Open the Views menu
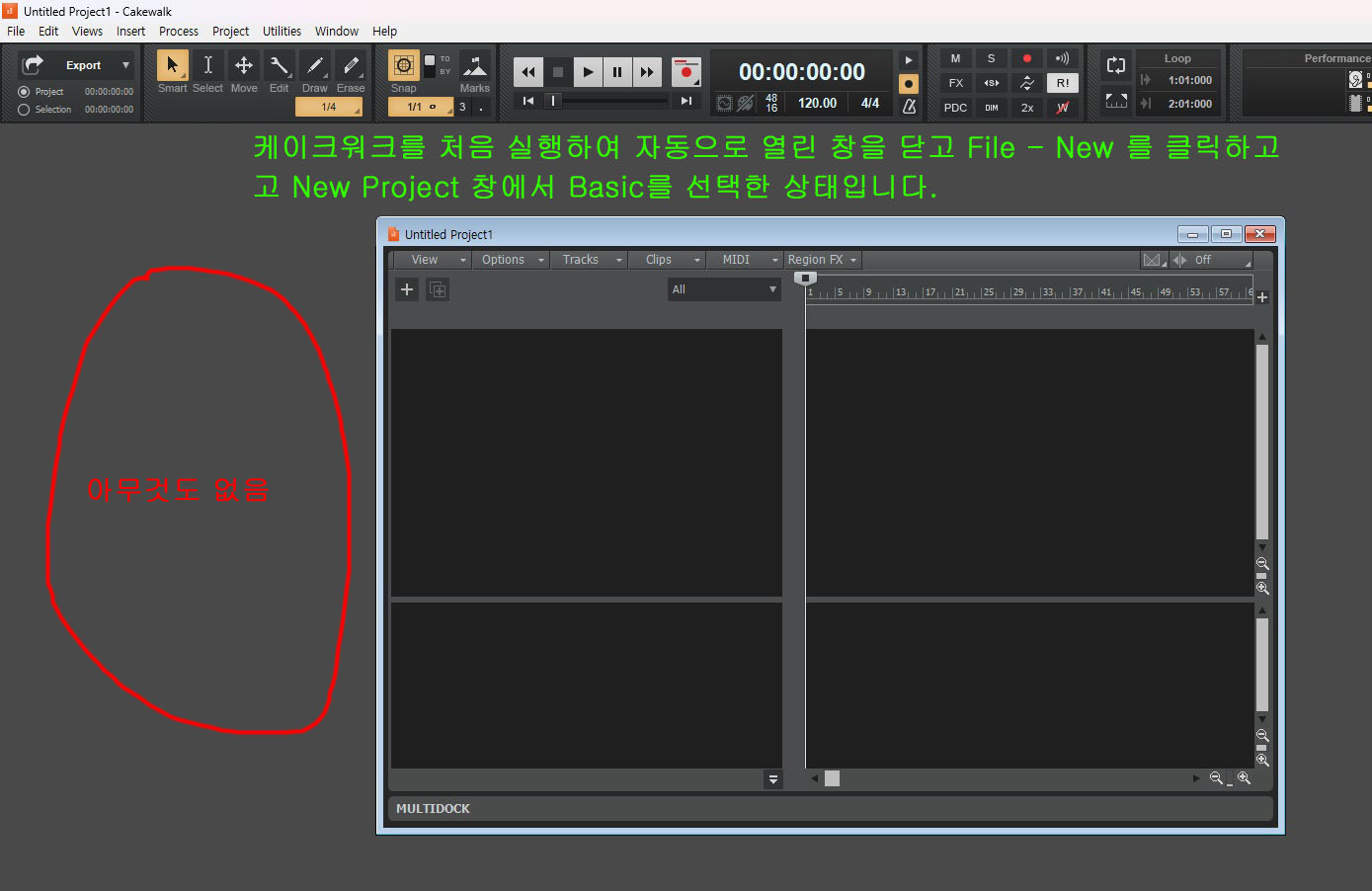 pos(87,31)
